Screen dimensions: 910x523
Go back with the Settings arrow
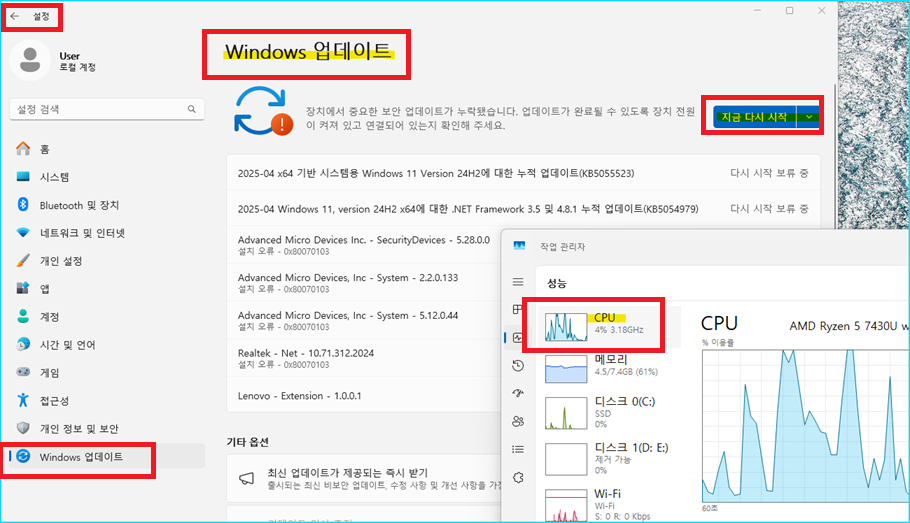[15, 16]
